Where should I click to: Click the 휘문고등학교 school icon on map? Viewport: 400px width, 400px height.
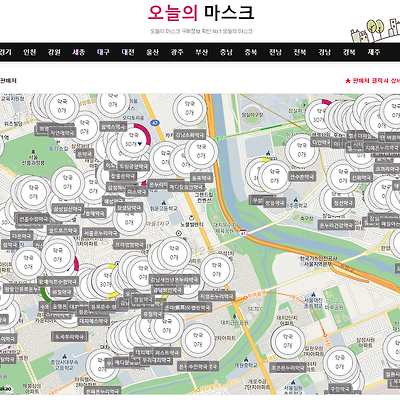point(163,202)
